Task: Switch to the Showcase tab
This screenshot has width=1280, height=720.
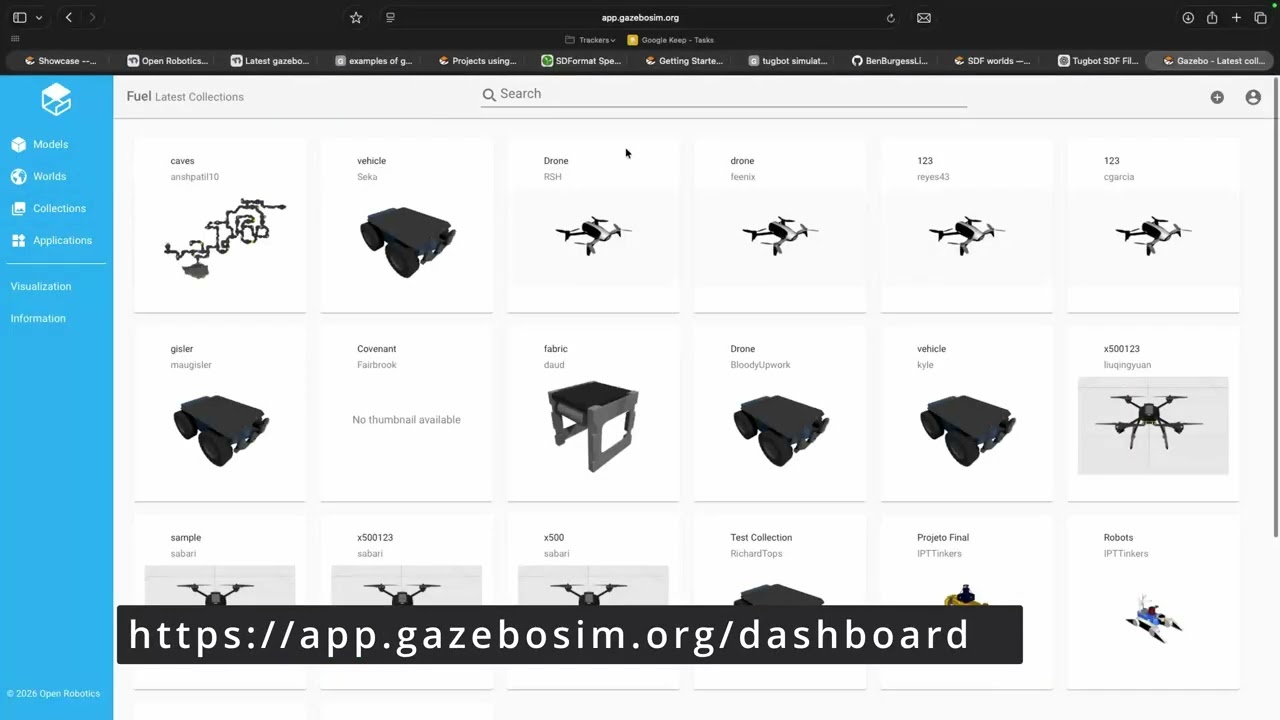Action: coord(61,61)
